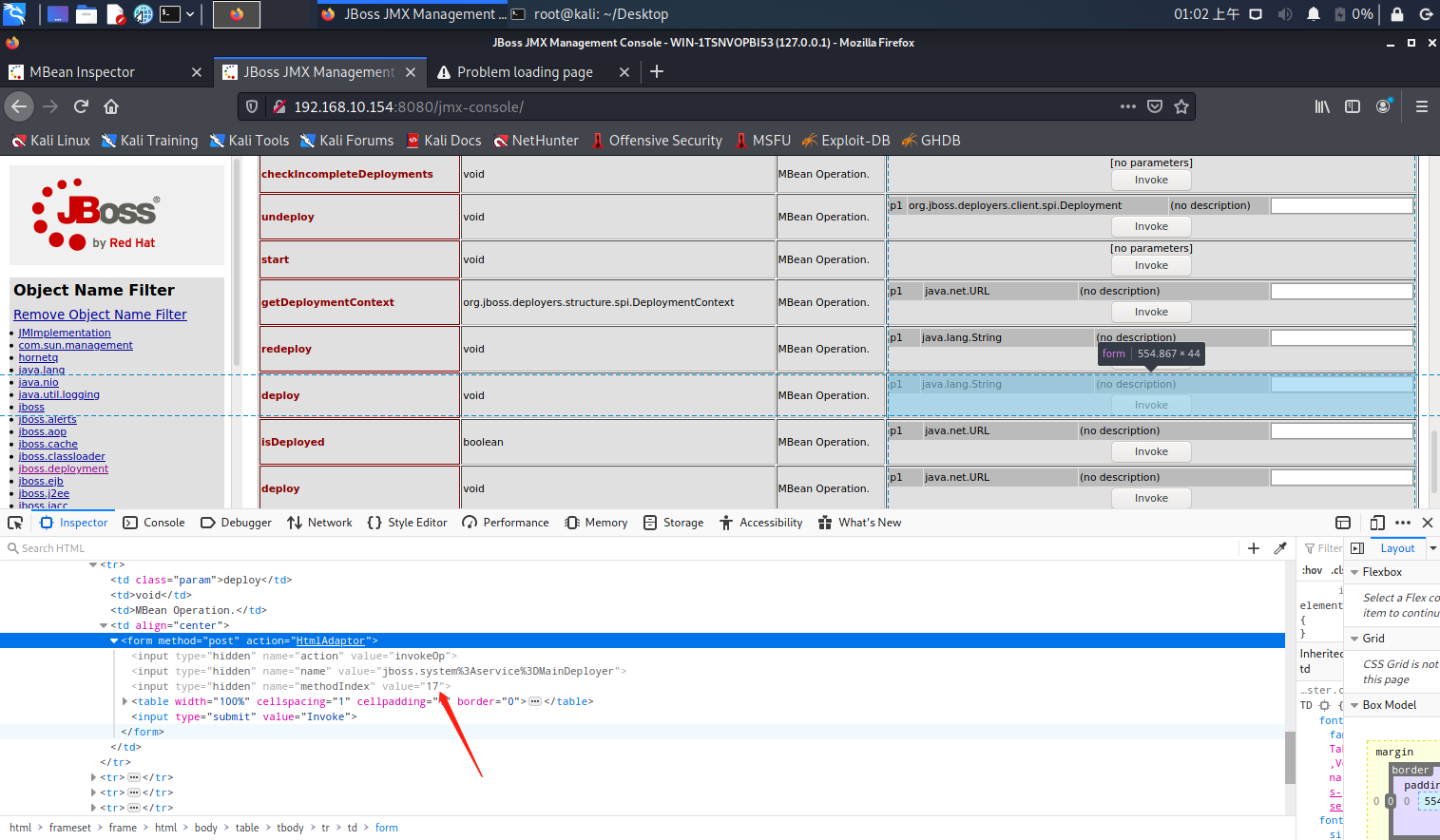Viewport: 1440px width, 840px height.
Task: Click the lock screen padlock icon
Action: point(1397,14)
